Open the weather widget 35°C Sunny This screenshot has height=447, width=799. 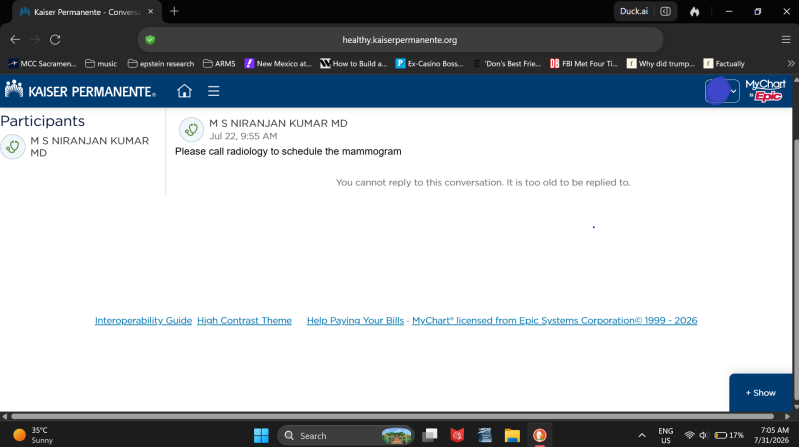[34, 435]
